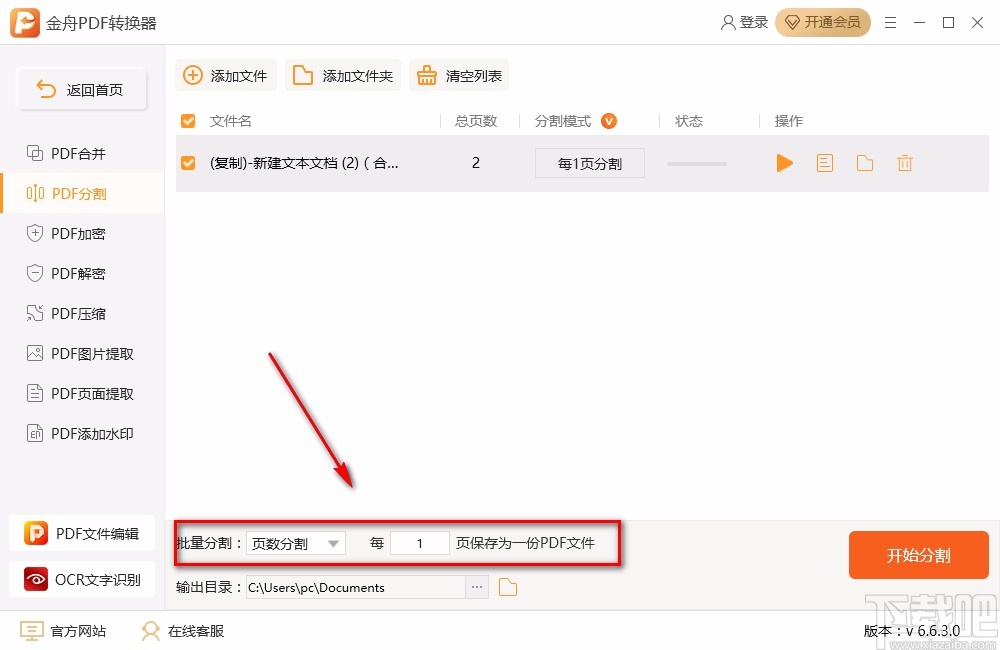This screenshot has height=650, width=1000.
Task: Open the PDF加密 tool
Action: click(x=75, y=233)
